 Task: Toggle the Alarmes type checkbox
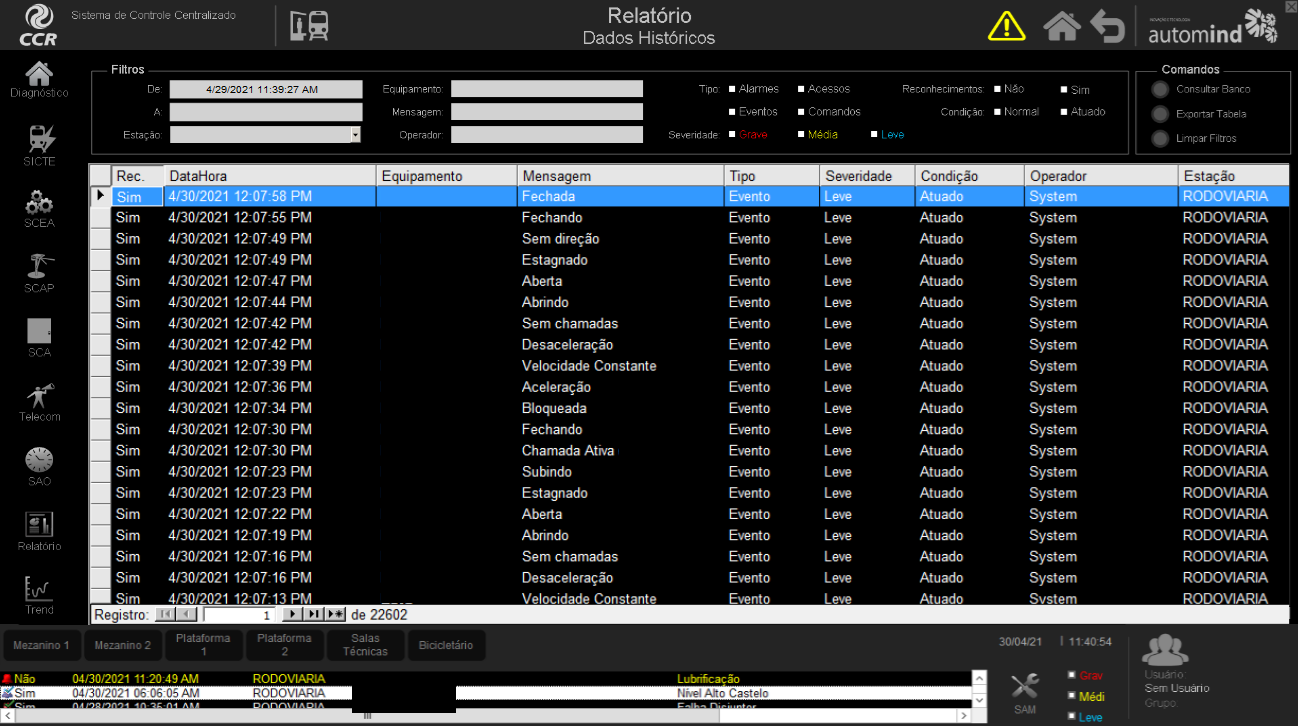[732, 89]
